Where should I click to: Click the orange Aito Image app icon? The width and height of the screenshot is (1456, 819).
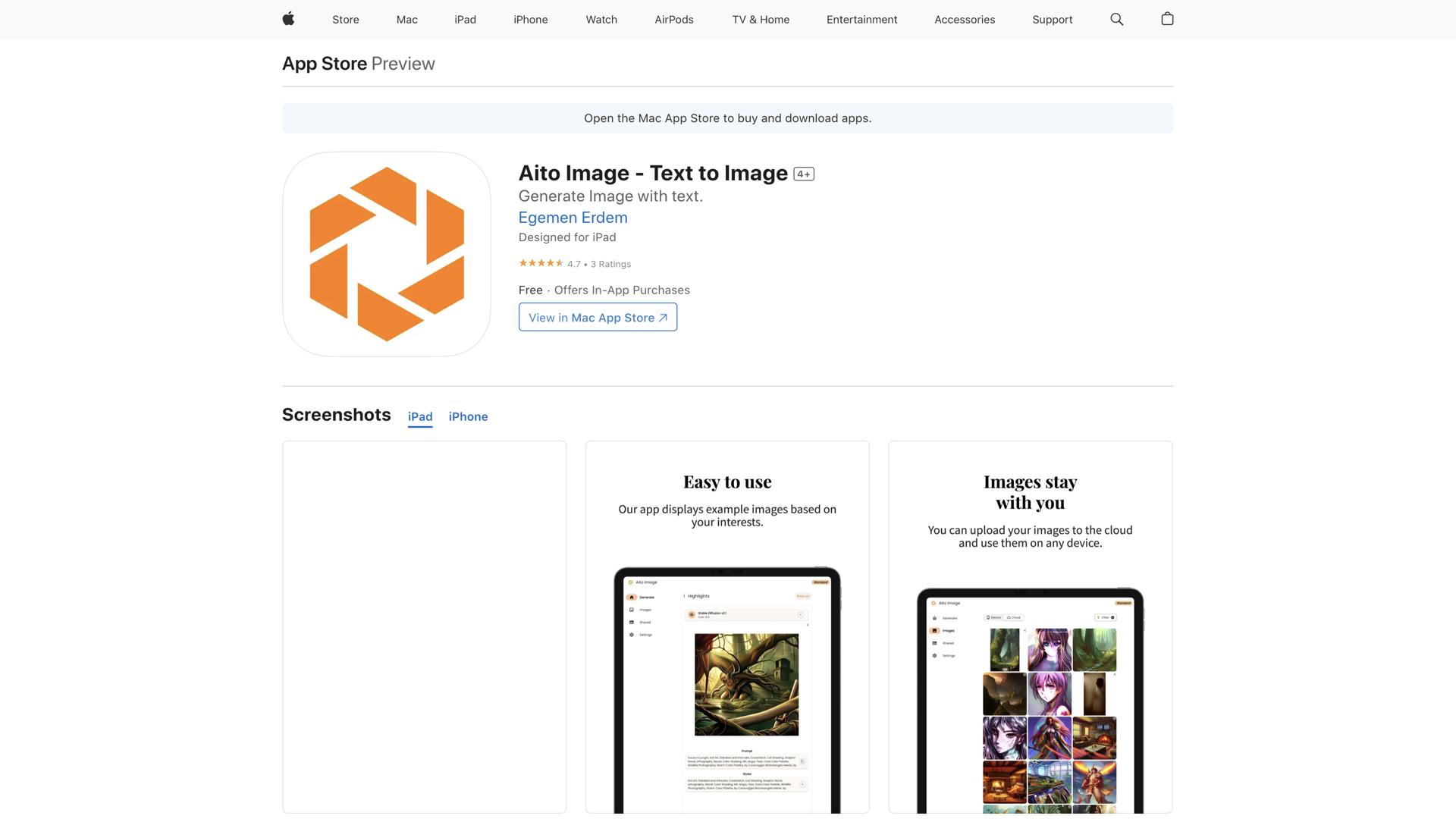pyautogui.click(x=386, y=253)
